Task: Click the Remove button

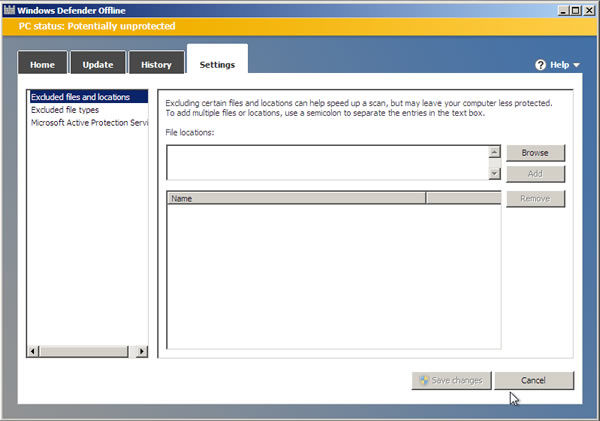Action: point(535,199)
